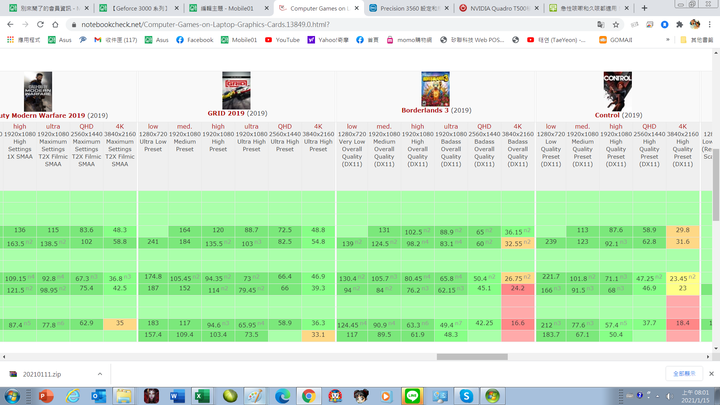Open Skype from the taskbar
Viewport: 720px width, 405px height.
(466, 396)
